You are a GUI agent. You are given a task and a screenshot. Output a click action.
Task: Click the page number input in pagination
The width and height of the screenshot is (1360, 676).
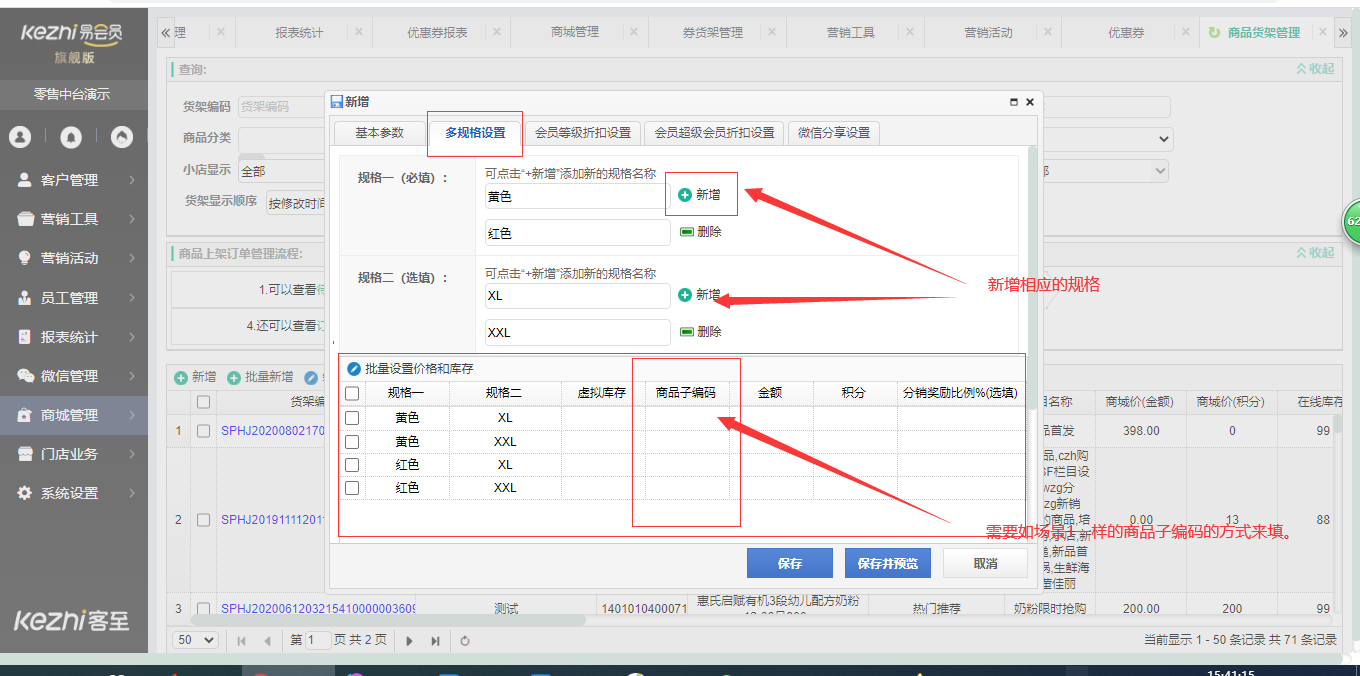tap(318, 640)
